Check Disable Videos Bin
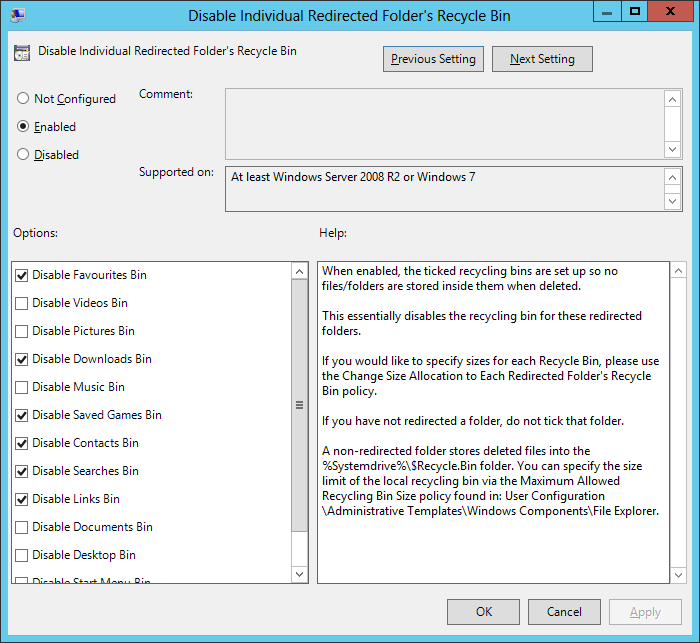This screenshot has width=700, height=643. click(21, 303)
